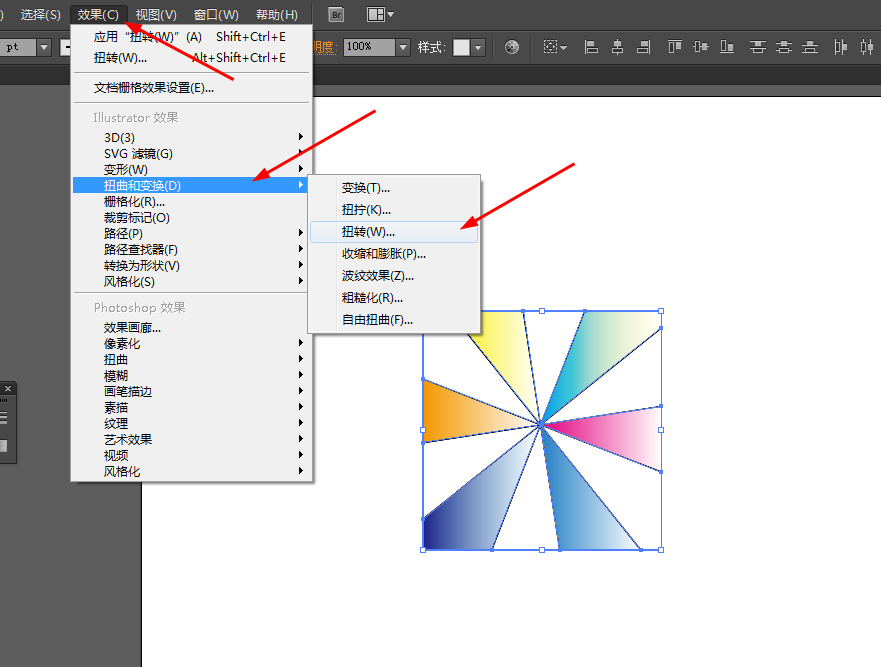Click the Vertical Align Top icon
This screenshot has height=667, width=881.
(675, 47)
